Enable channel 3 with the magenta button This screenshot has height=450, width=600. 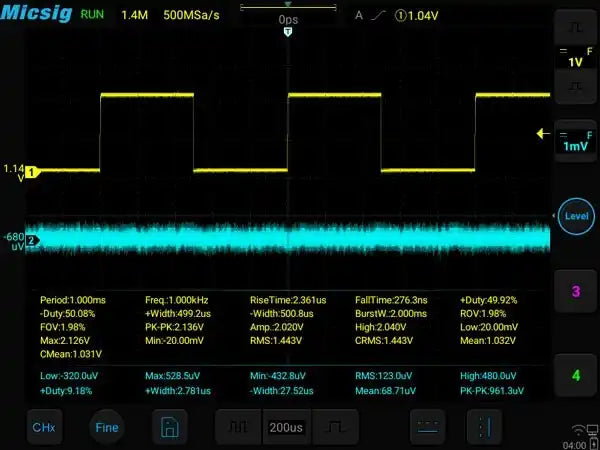click(575, 292)
